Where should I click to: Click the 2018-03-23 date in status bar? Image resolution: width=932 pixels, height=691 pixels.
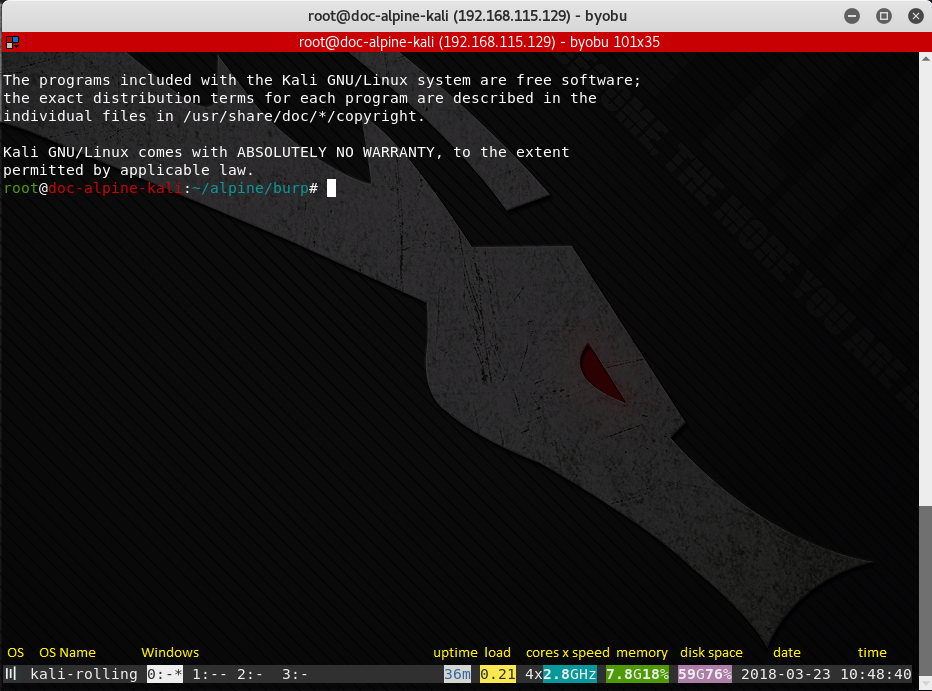point(786,674)
